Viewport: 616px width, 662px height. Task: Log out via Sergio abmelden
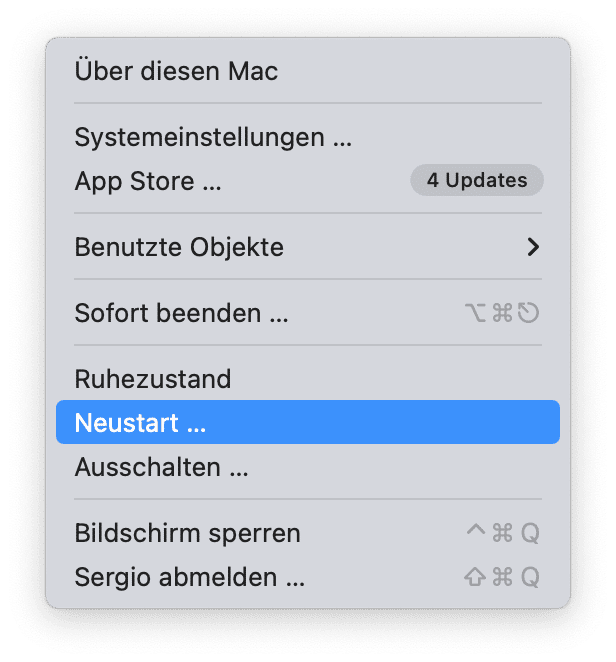click(189, 577)
